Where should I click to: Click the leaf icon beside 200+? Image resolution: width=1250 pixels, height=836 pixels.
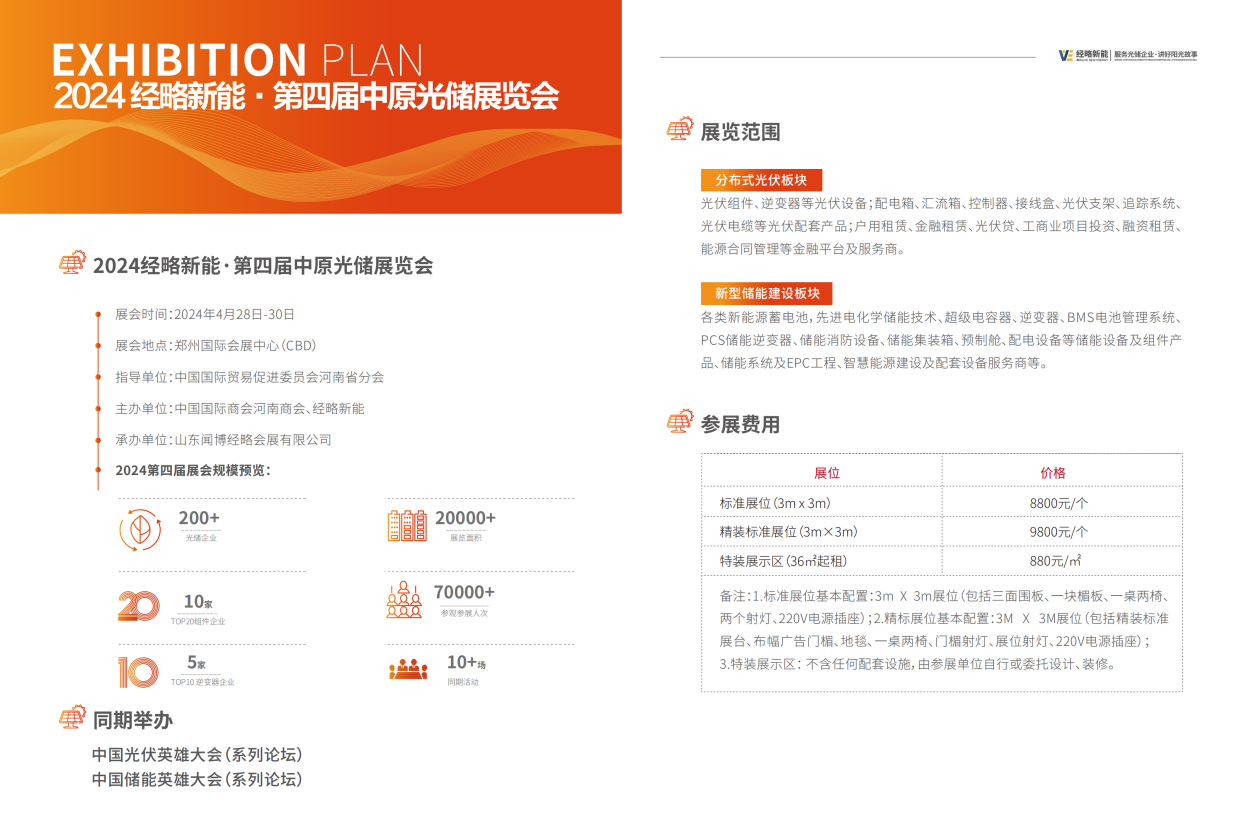[x=139, y=529]
